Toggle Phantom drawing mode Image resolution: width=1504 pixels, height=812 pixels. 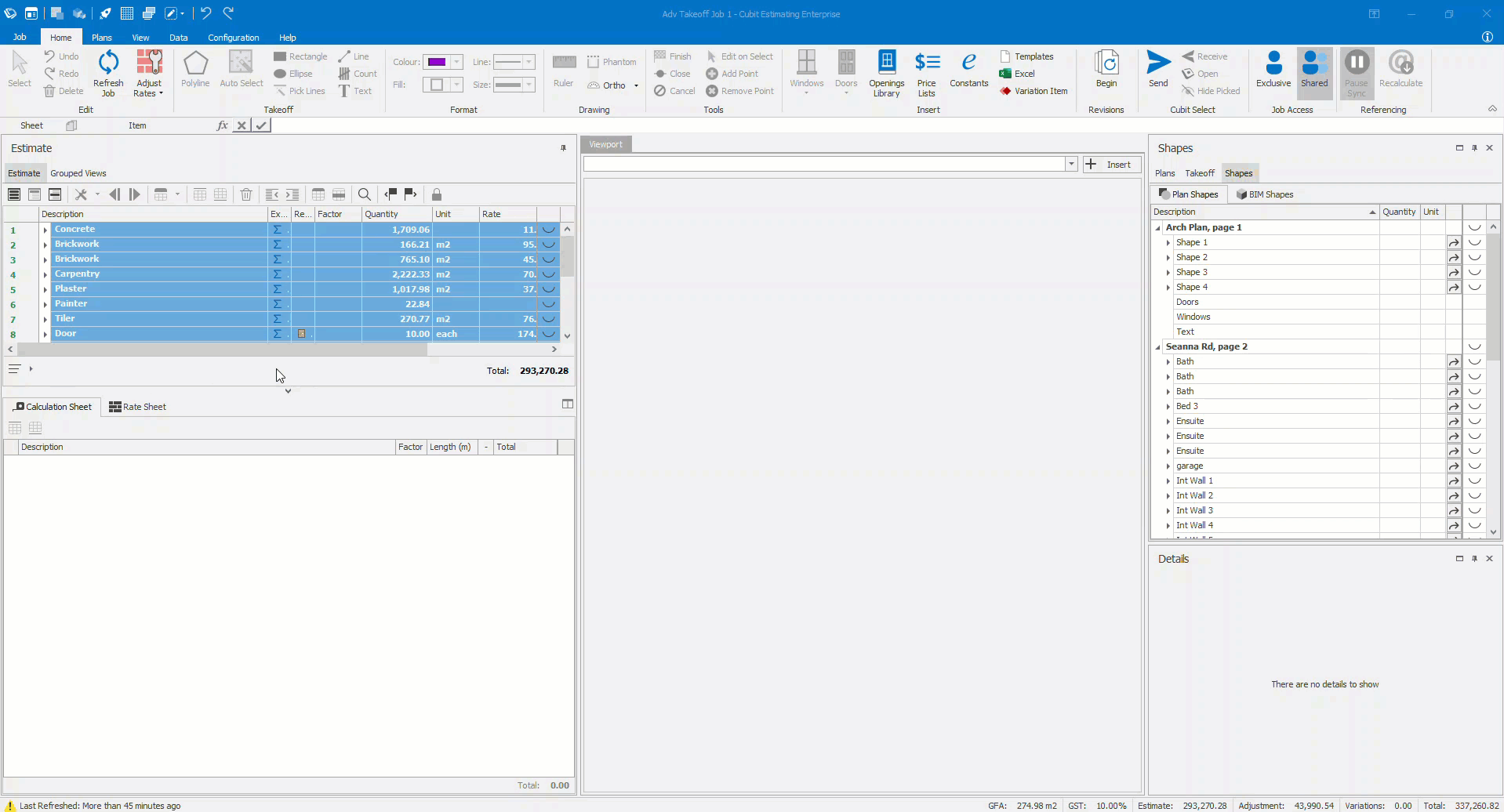click(x=611, y=62)
